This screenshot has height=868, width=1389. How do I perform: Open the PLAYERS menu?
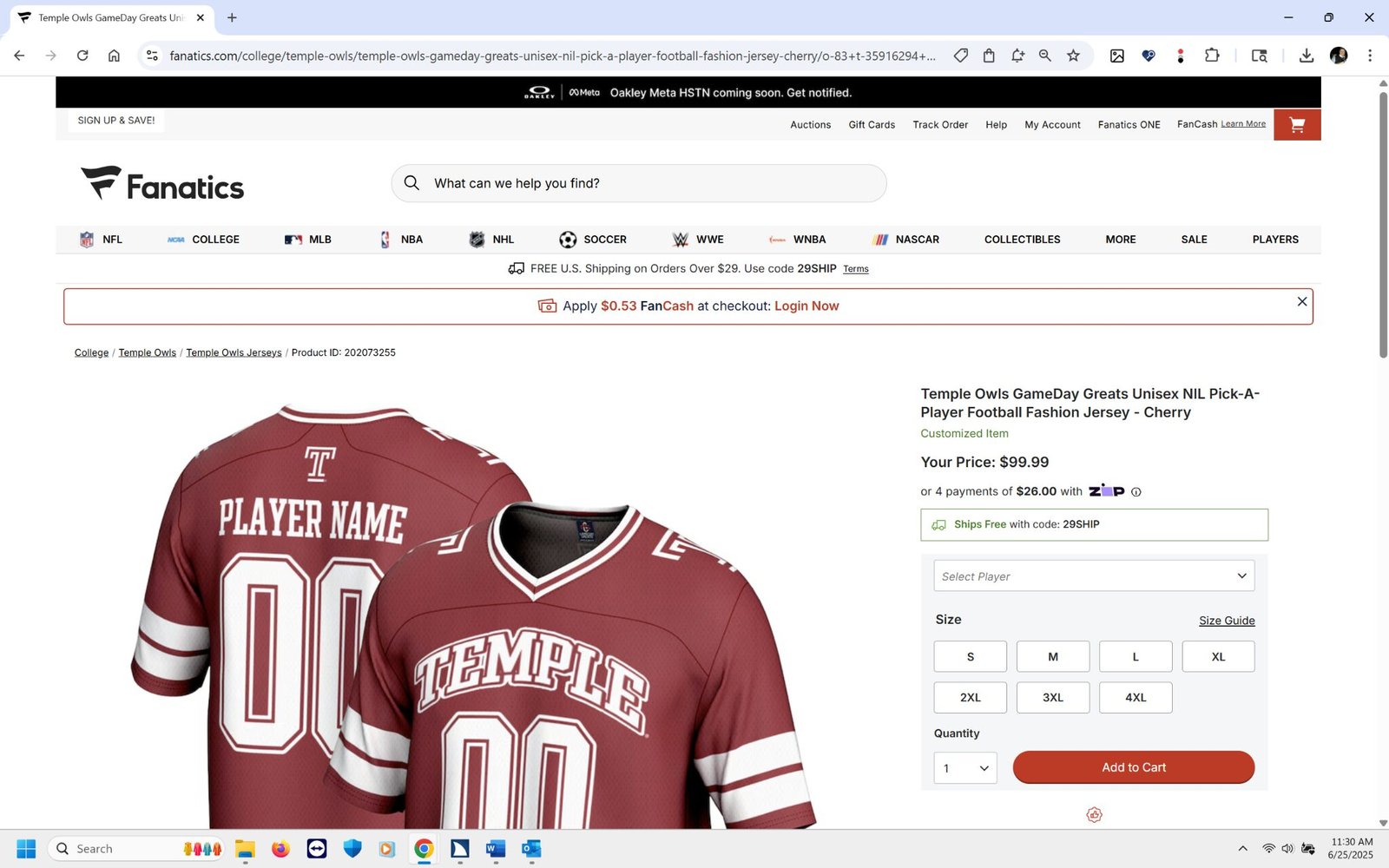tap(1275, 240)
